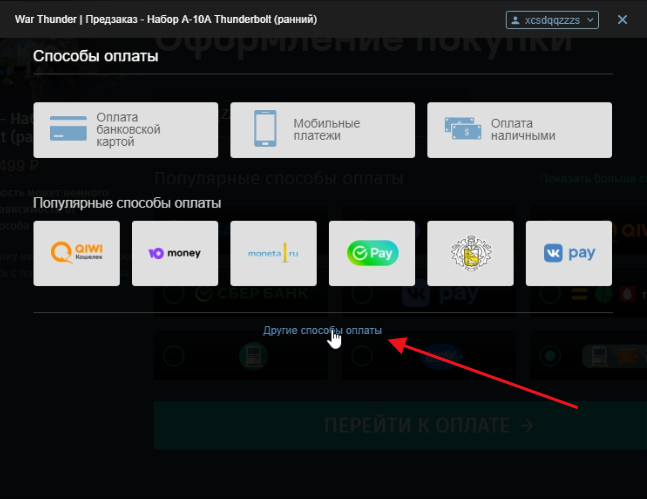647x499 pixels.
Task: Click the smartphone icon for mobile payments
Action: click(x=265, y=128)
